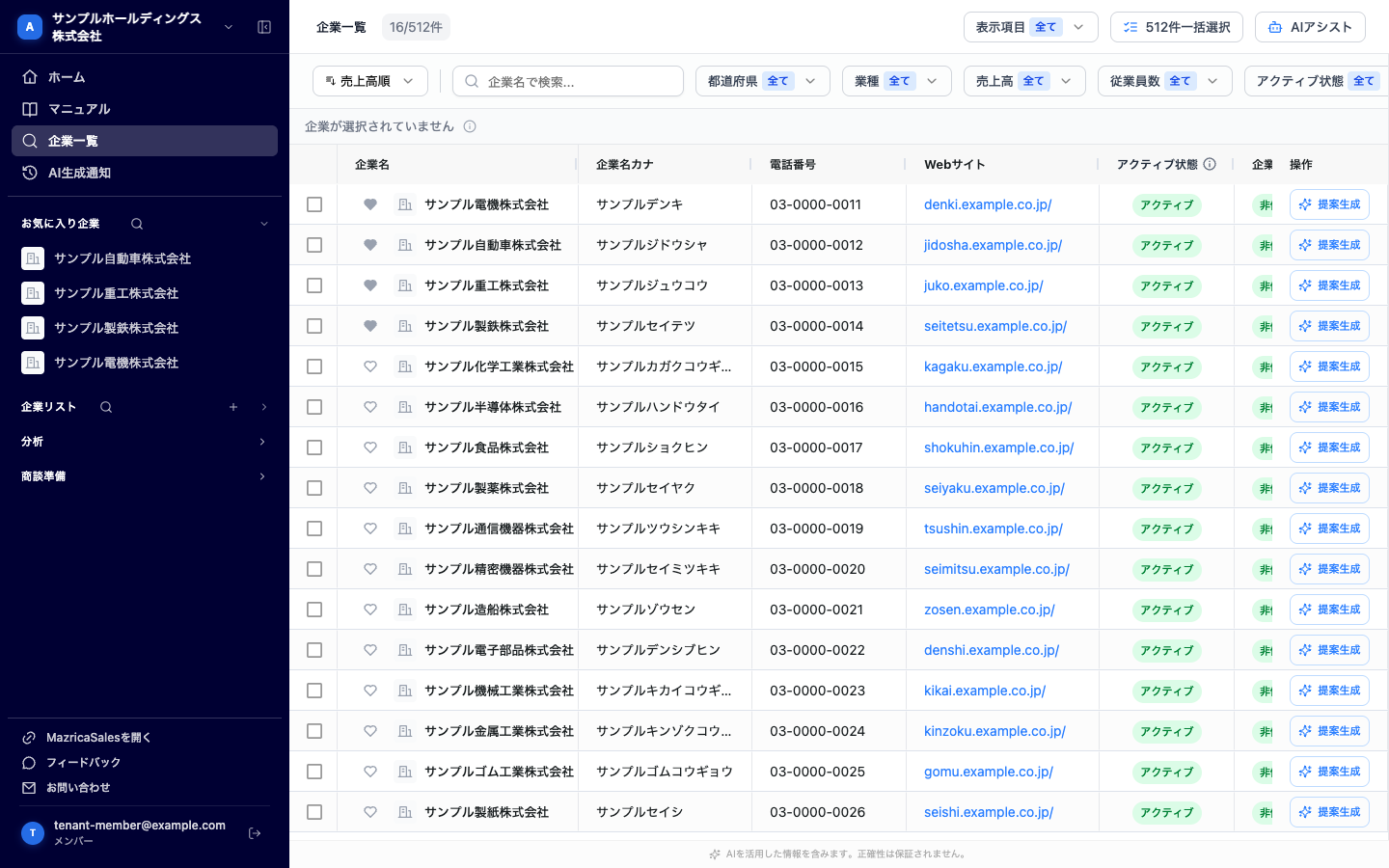Add a new 企業リスト with plus icon
Screen dimensions: 1389x868
point(233,407)
